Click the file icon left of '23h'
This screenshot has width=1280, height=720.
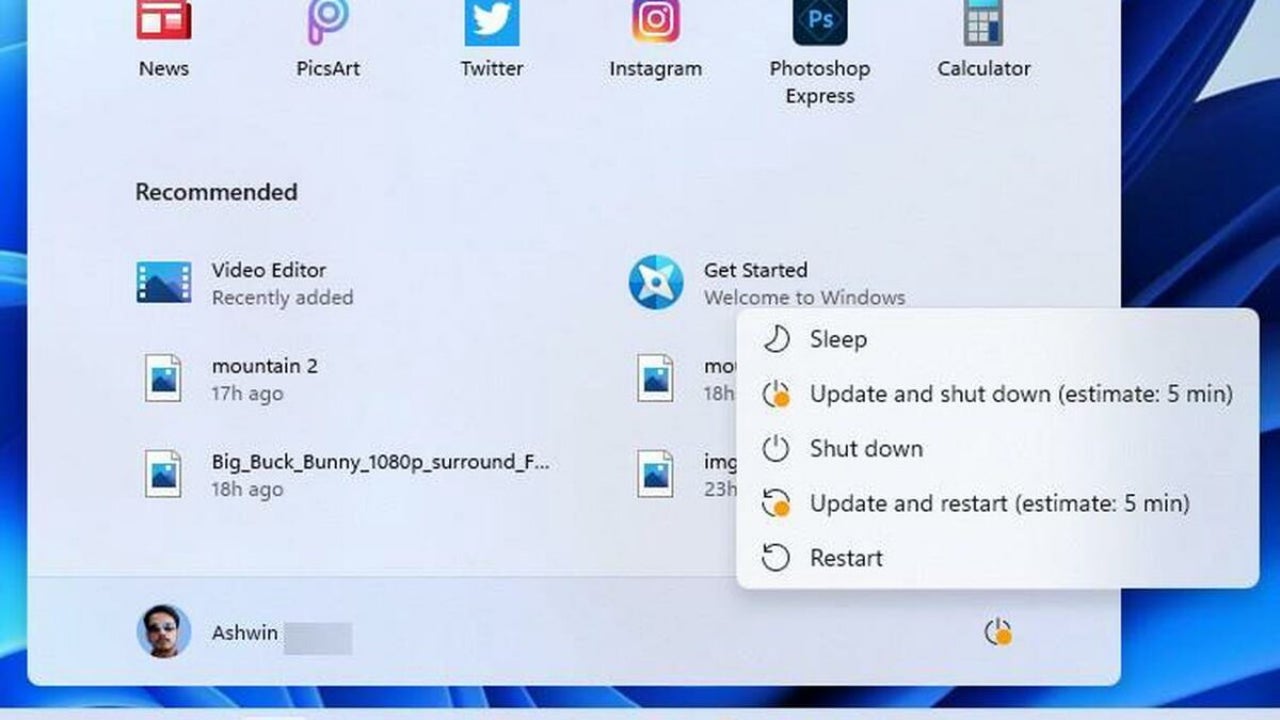(x=655, y=474)
